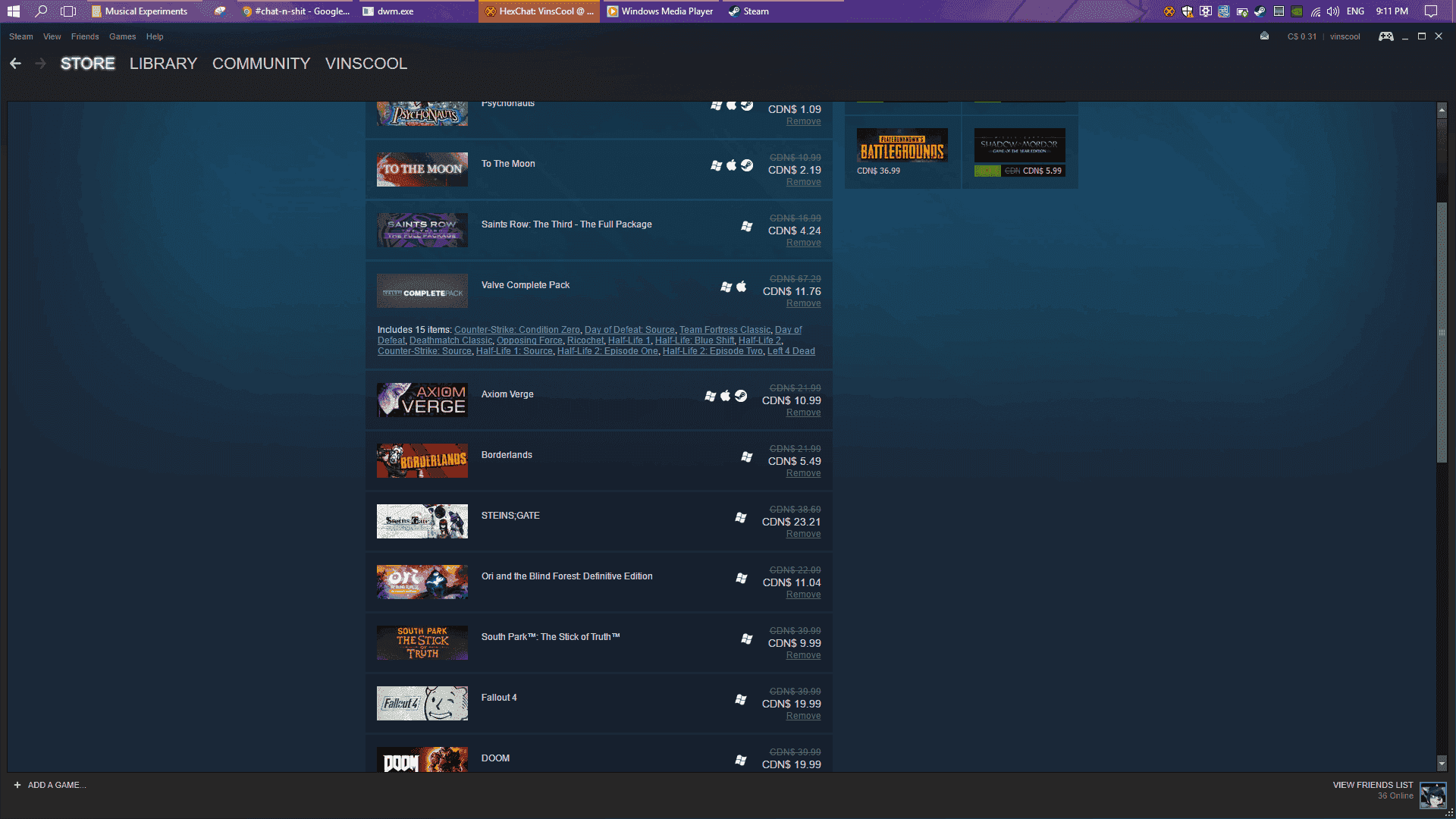Viewport: 1456px width, 819px height.
Task: Remove Fallout 4 from cart
Action: click(804, 716)
